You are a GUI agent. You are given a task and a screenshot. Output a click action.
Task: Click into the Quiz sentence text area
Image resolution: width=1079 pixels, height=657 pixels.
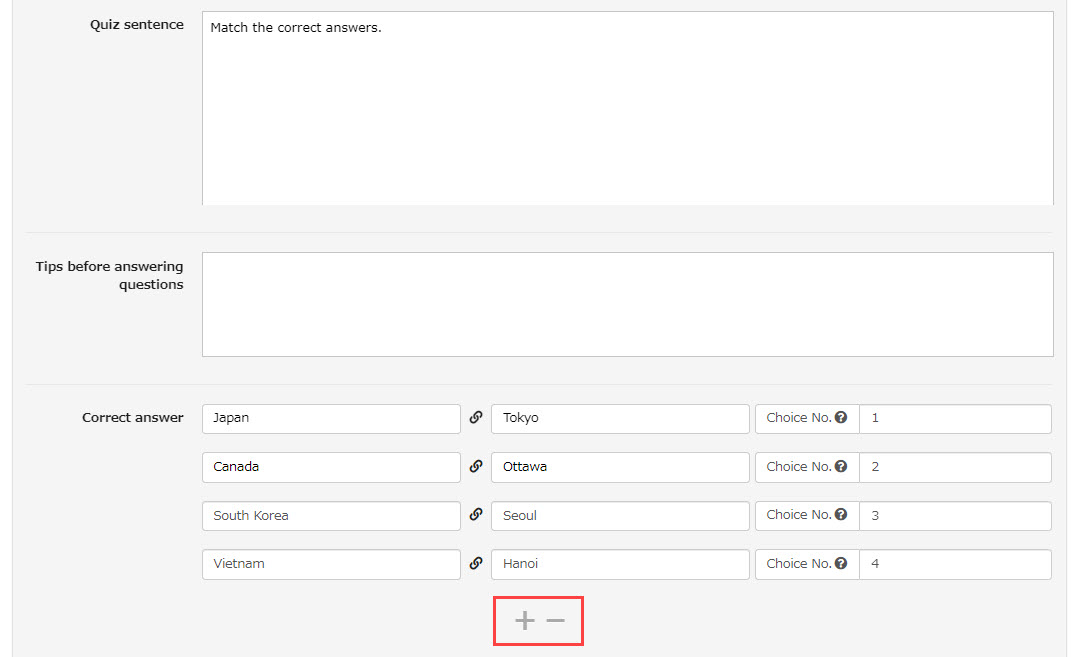(627, 108)
